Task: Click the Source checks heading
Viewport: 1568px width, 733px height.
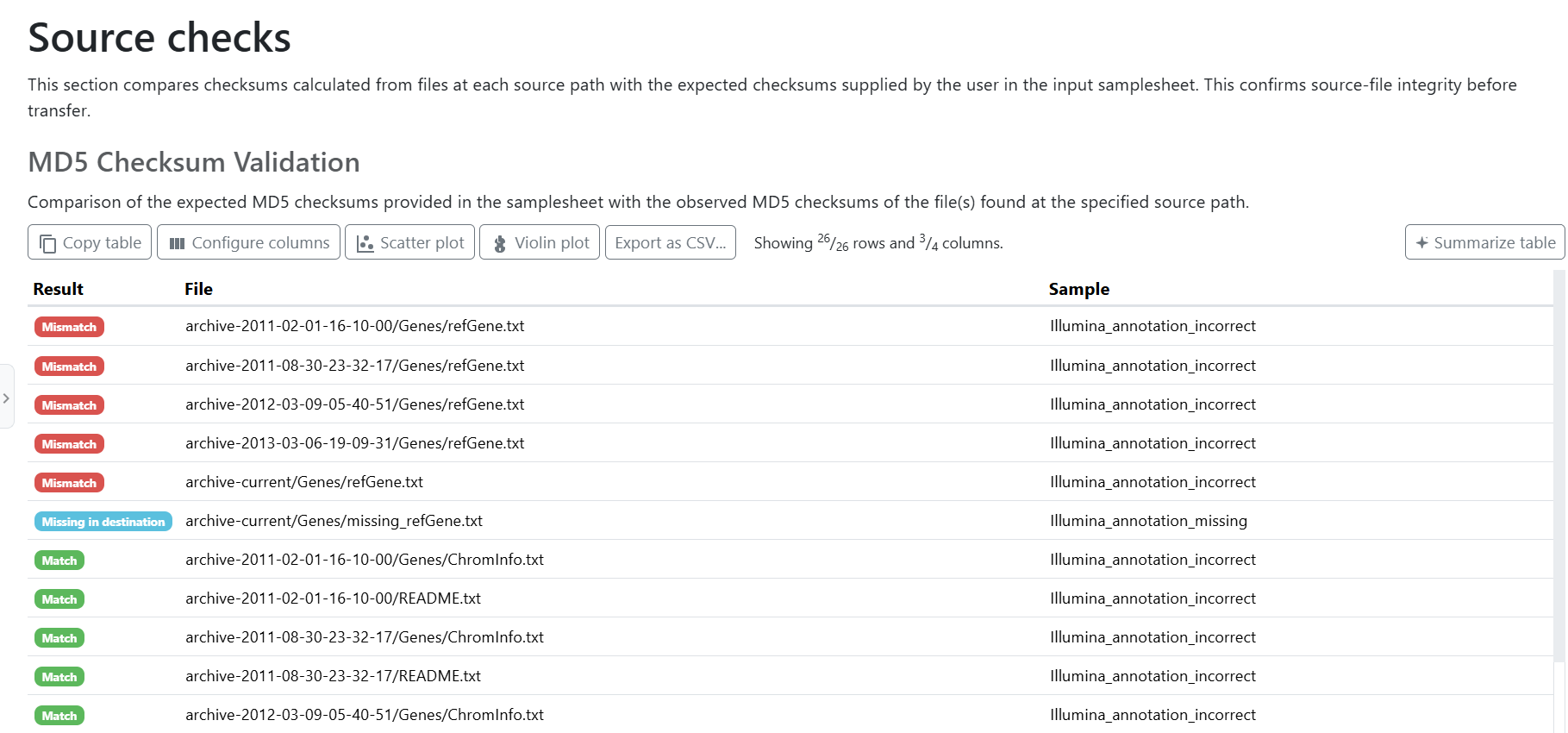Action: click(x=159, y=37)
